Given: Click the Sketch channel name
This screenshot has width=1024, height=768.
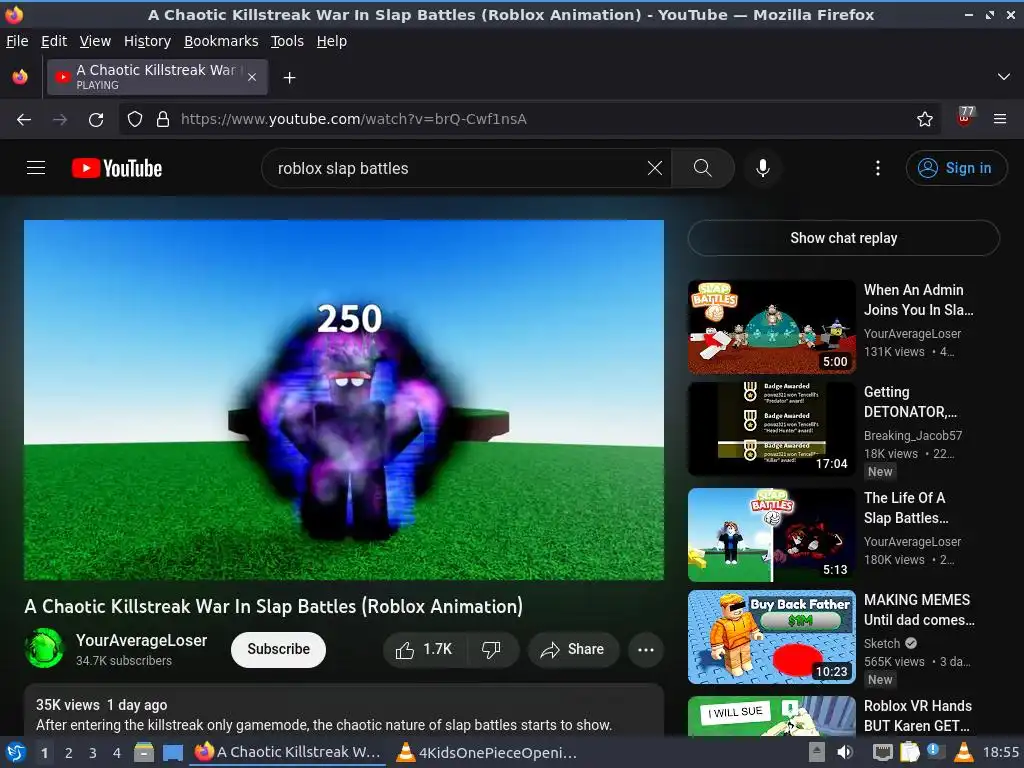Looking at the screenshot, I should point(882,644).
